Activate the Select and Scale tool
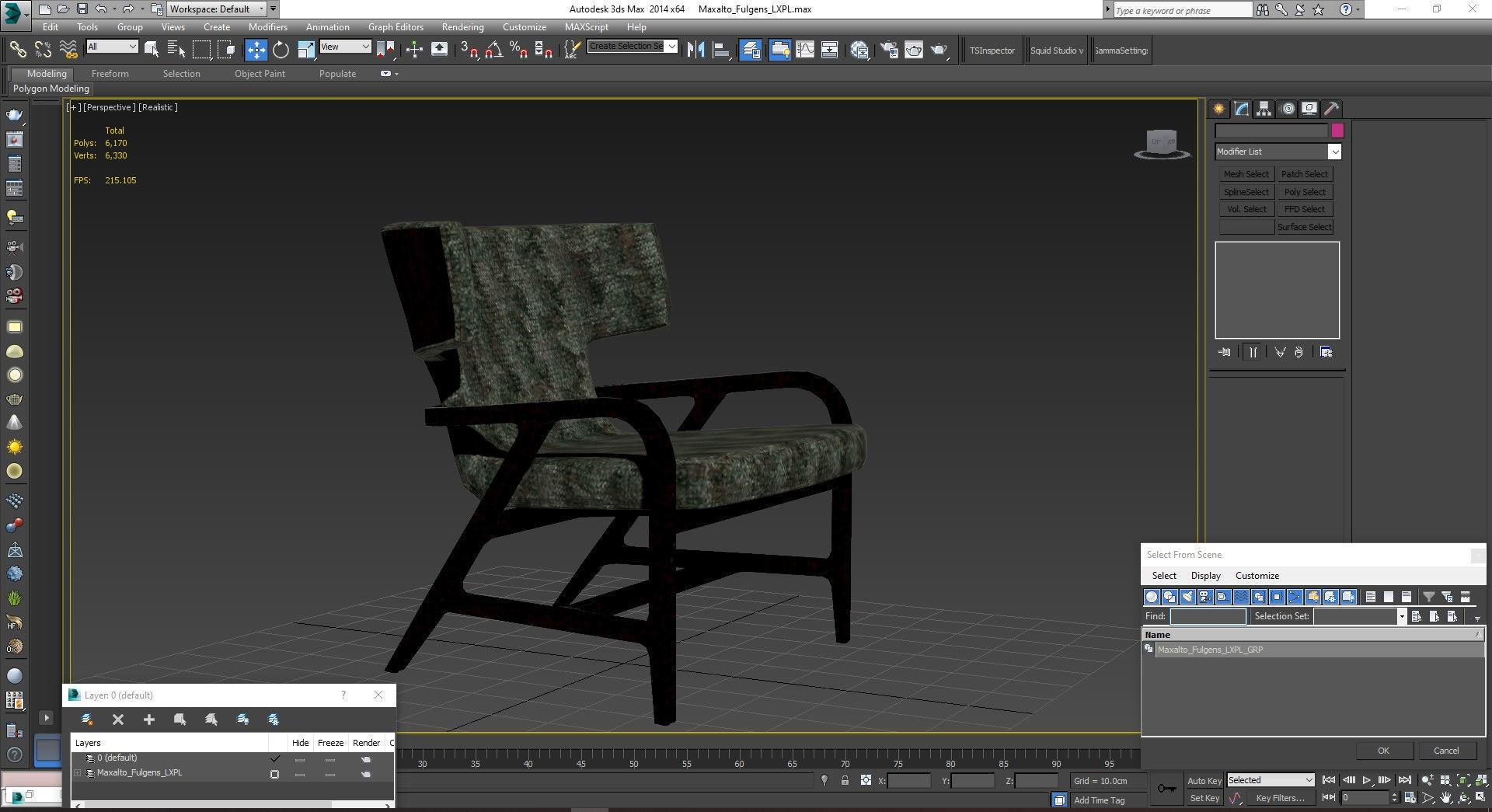The width and height of the screenshot is (1492, 812). point(306,50)
